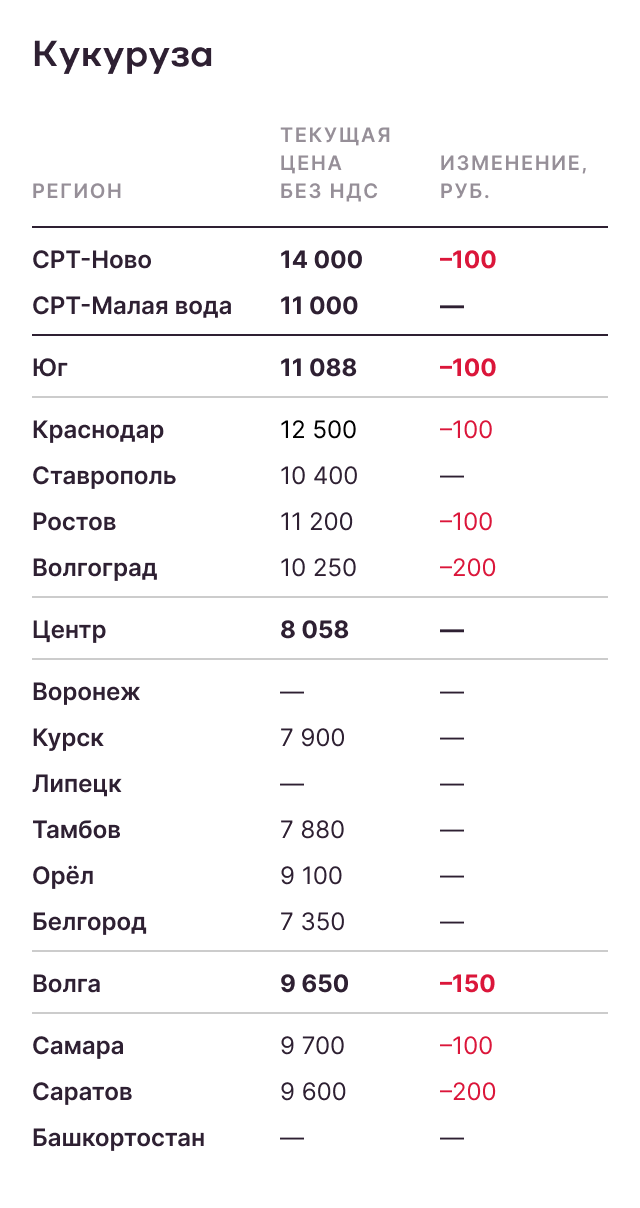Select the Воронеж region label
This screenshot has width=640, height=1208.
tap(86, 692)
